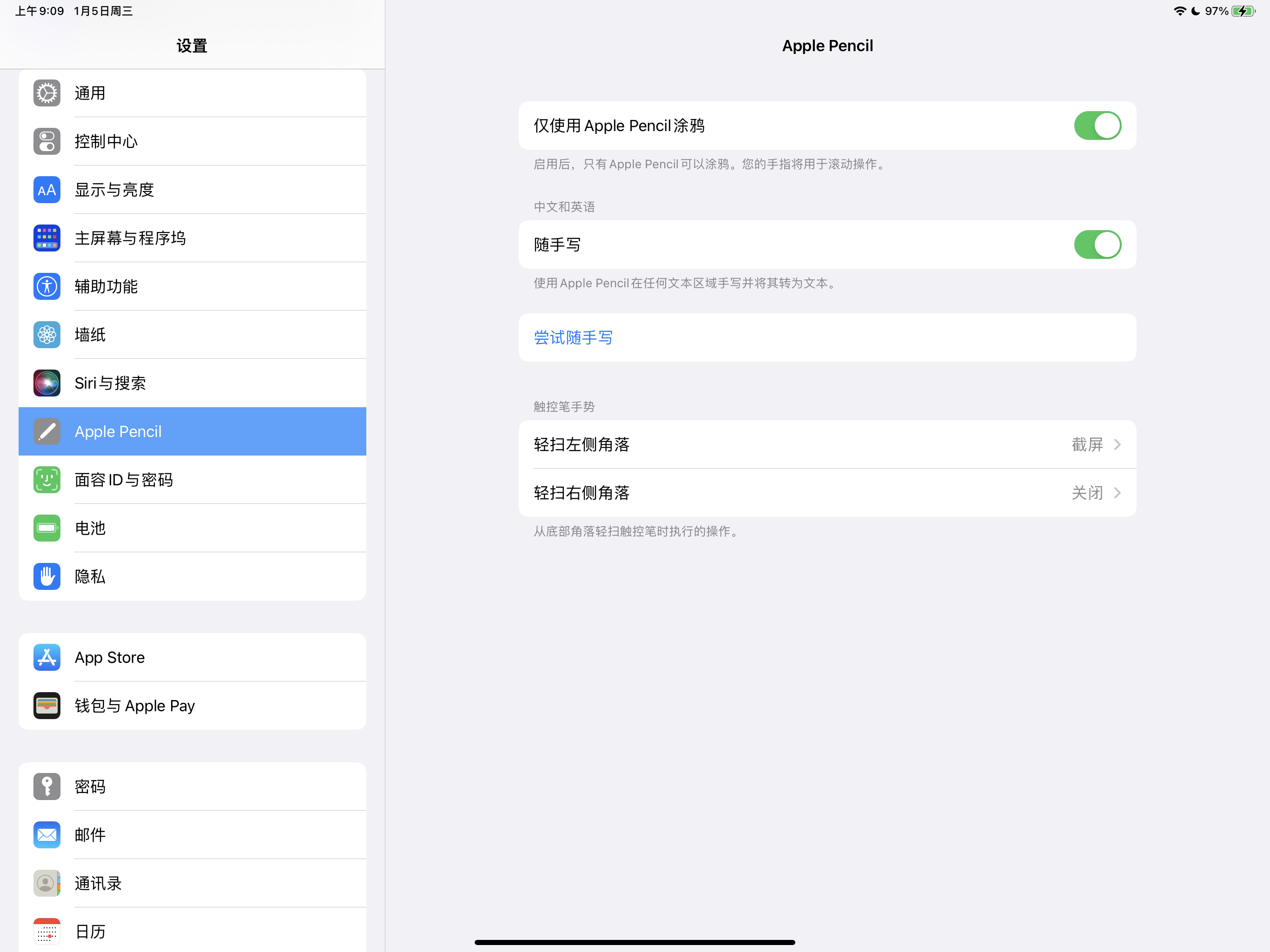This screenshot has width=1270, height=952.
Task: Expand 轻扫左侧角落 chevron
Action: click(1117, 444)
